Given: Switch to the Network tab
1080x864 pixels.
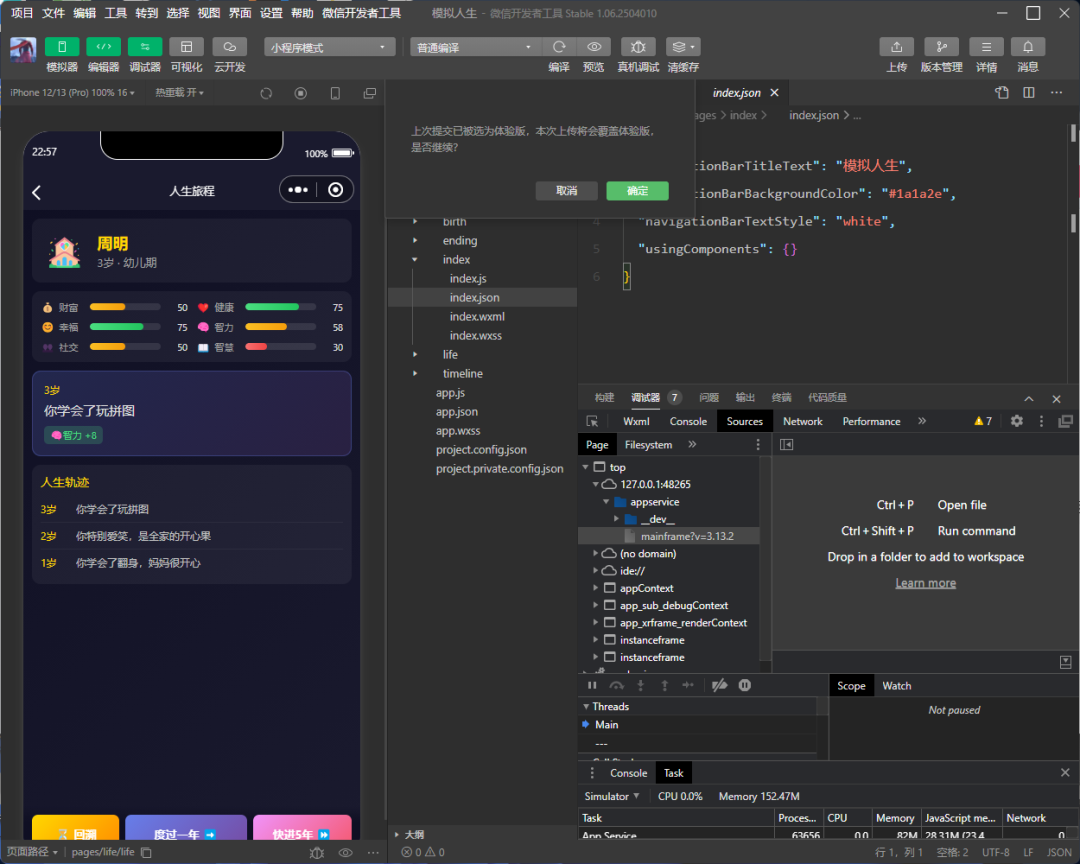Looking at the screenshot, I should point(803,421).
